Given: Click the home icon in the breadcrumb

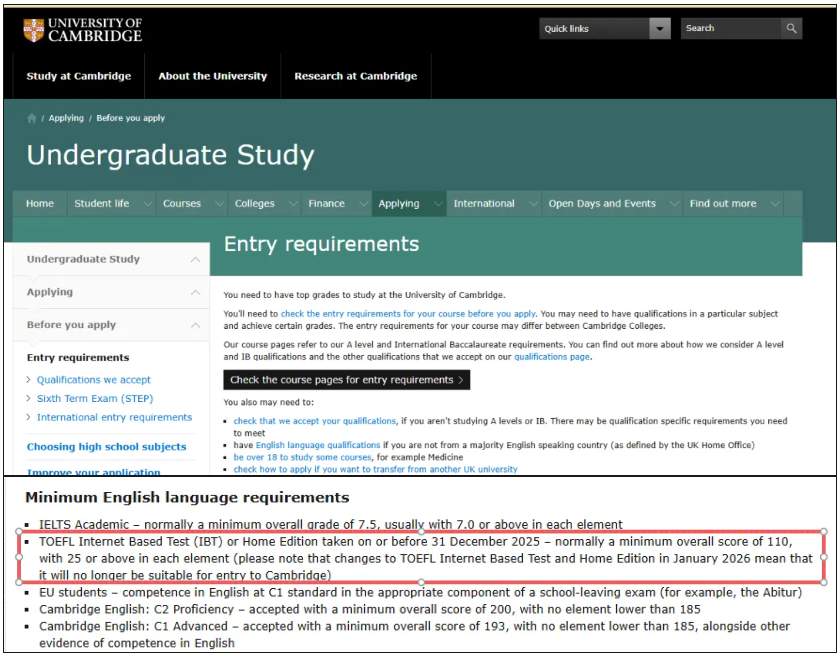Looking at the screenshot, I should click(32, 118).
